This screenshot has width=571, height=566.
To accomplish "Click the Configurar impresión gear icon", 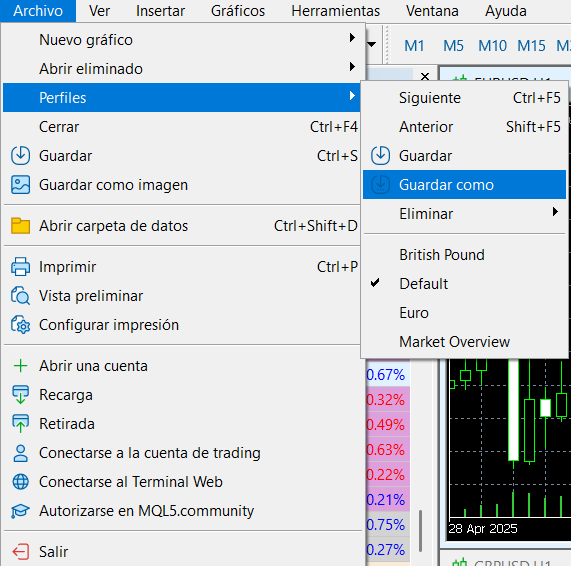I will 20,325.
